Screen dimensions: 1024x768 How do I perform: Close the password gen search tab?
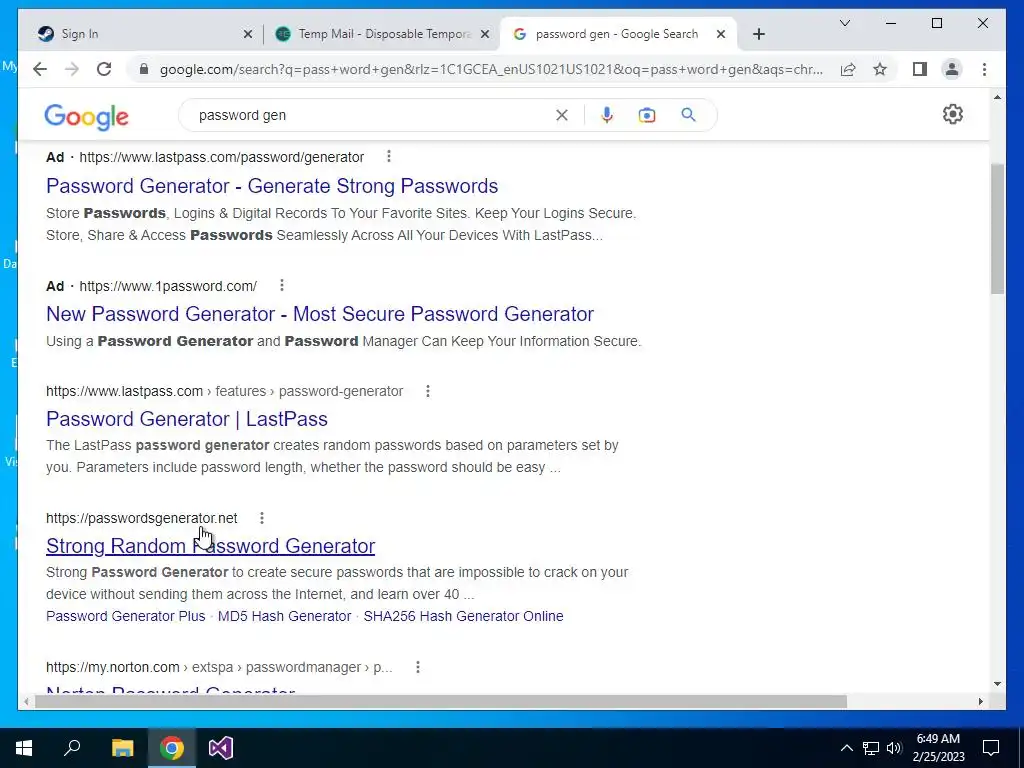[721, 34]
